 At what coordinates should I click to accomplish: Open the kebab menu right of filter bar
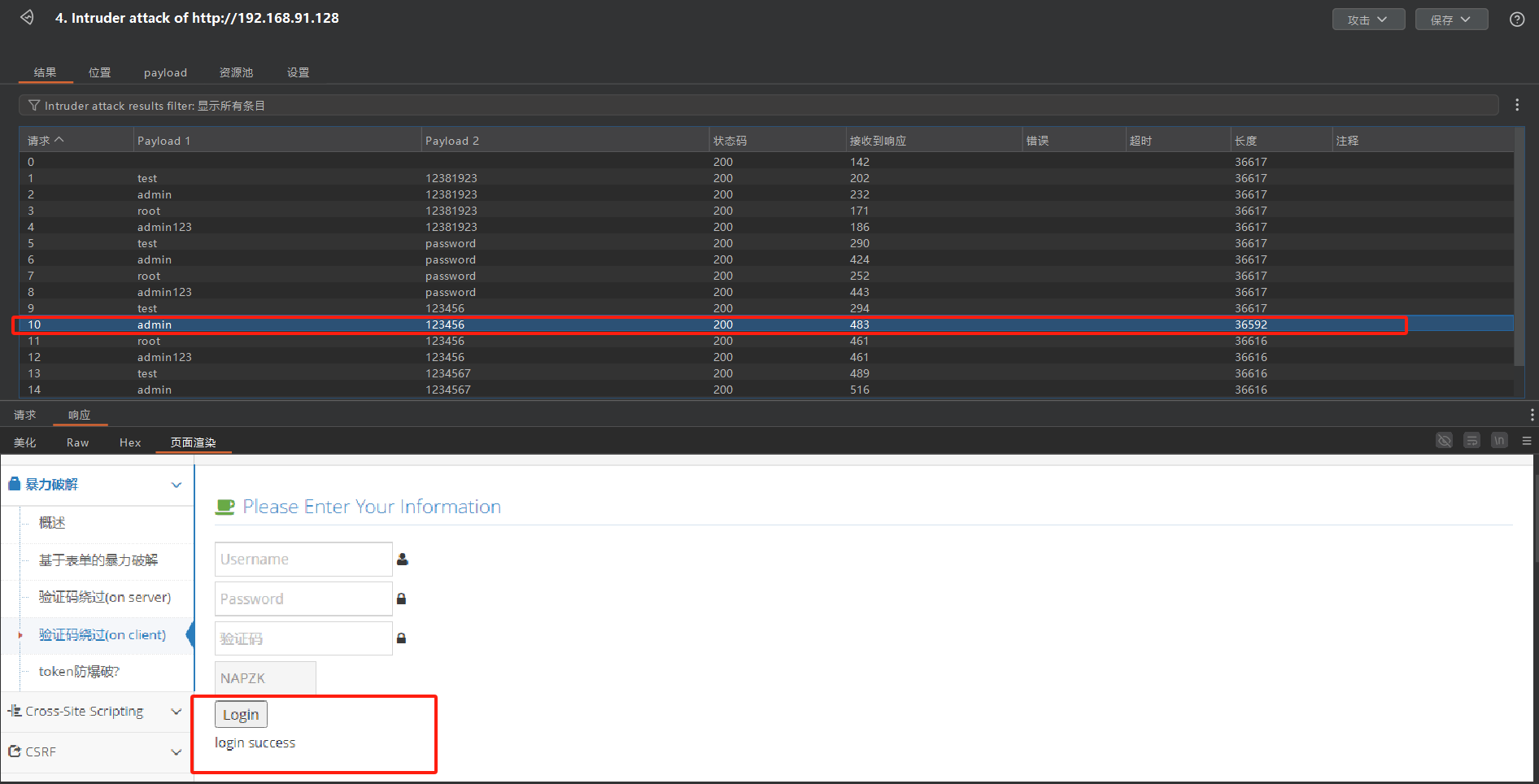coord(1517,105)
